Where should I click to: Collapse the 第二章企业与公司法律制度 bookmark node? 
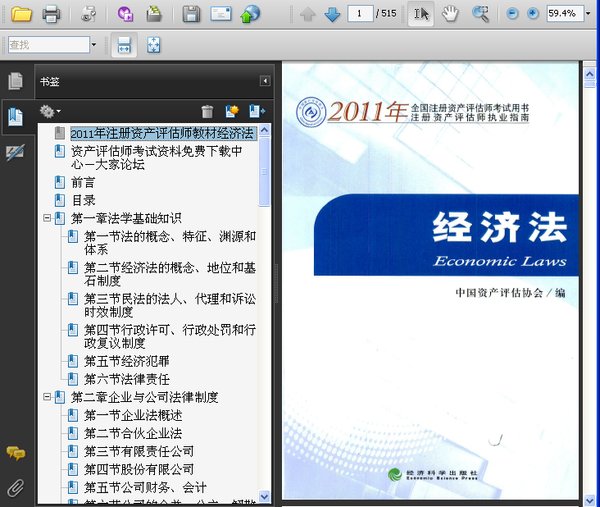47,397
